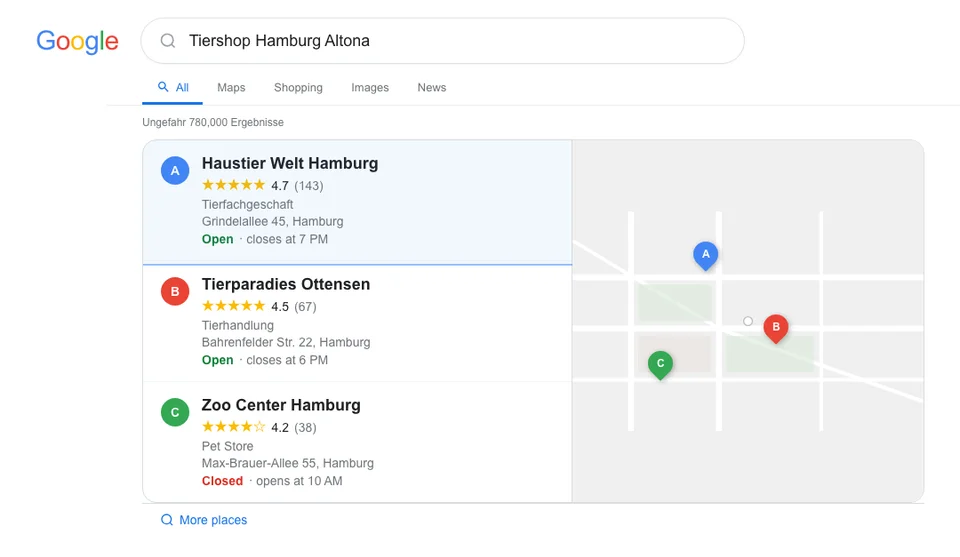The width and height of the screenshot is (960, 557).
Task: Click the search magnifier icon in search box
Action: click(x=168, y=41)
